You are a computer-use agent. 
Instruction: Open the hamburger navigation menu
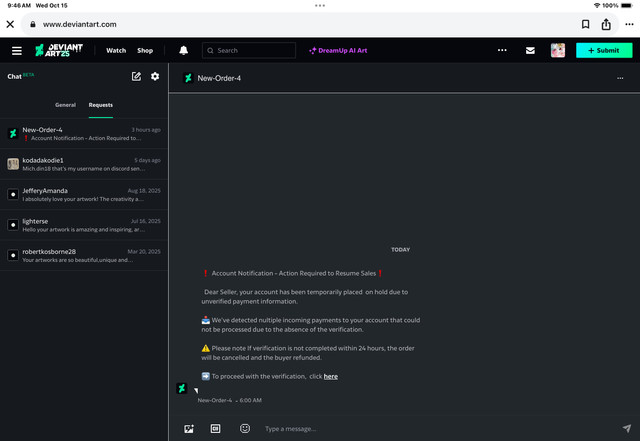pyautogui.click(x=17, y=50)
